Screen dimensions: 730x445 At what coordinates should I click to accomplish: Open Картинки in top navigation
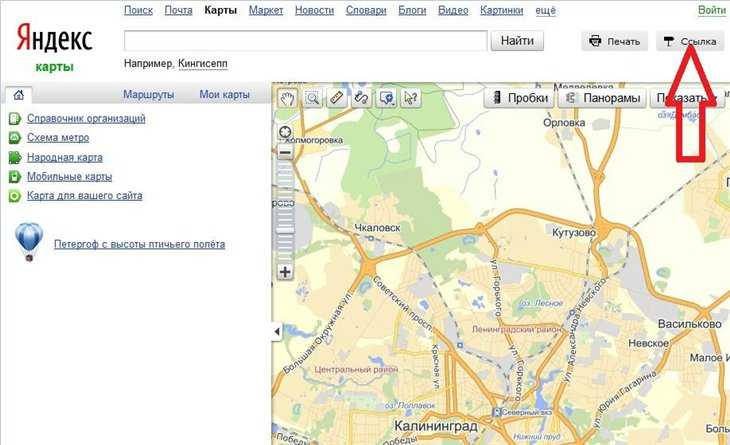pos(501,10)
